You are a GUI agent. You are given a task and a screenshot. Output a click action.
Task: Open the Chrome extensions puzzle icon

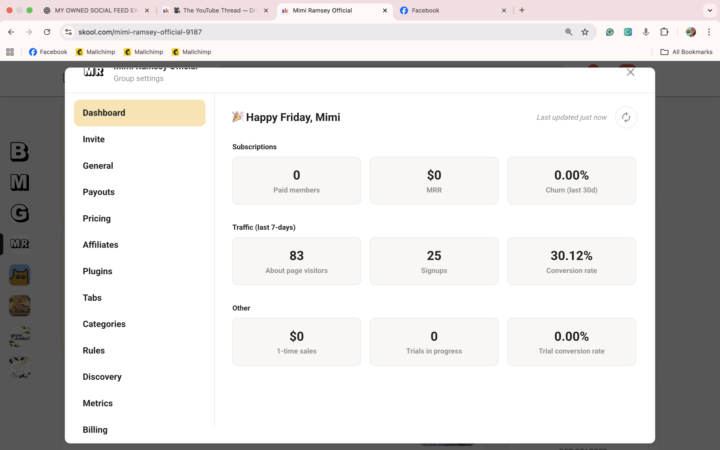click(664, 32)
